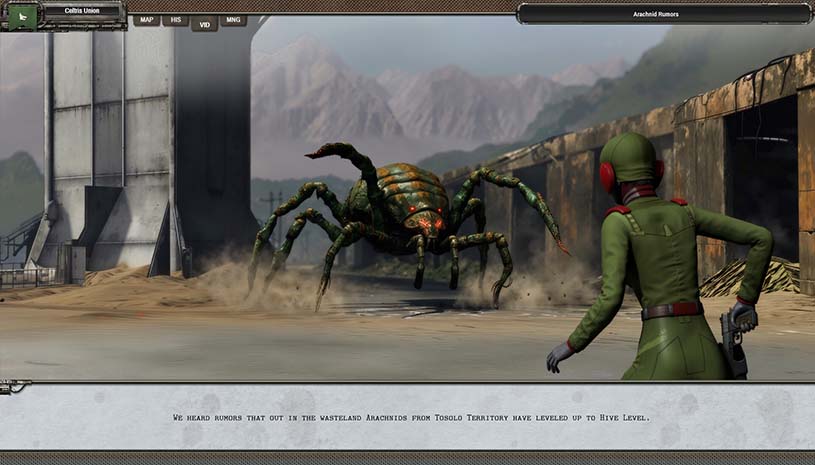Click the Celtris Union faction flag icon
The image size is (815, 465).
coord(22,16)
